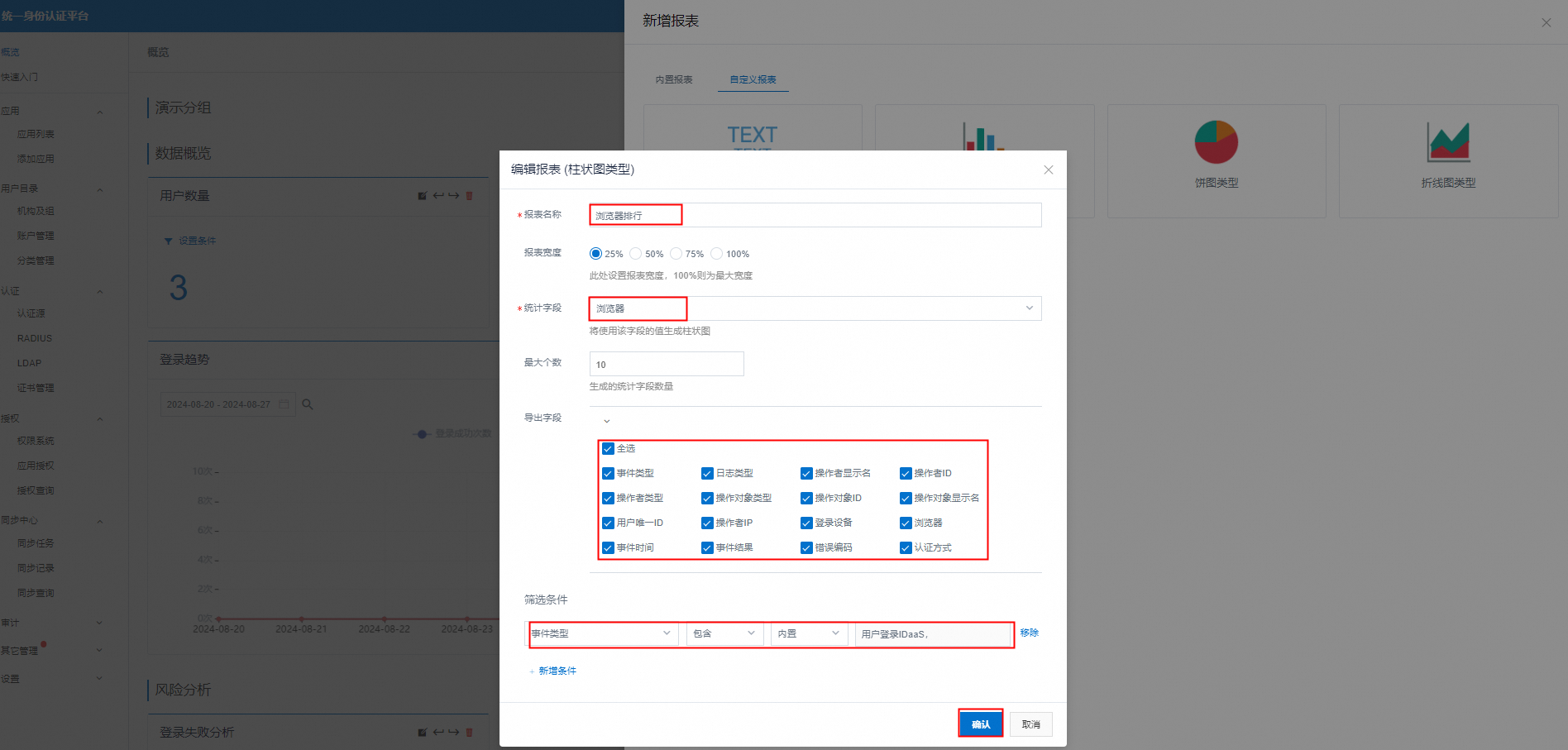Click red delete icon on 用户数量 card
This screenshot has height=750, width=1568.
[469, 196]
